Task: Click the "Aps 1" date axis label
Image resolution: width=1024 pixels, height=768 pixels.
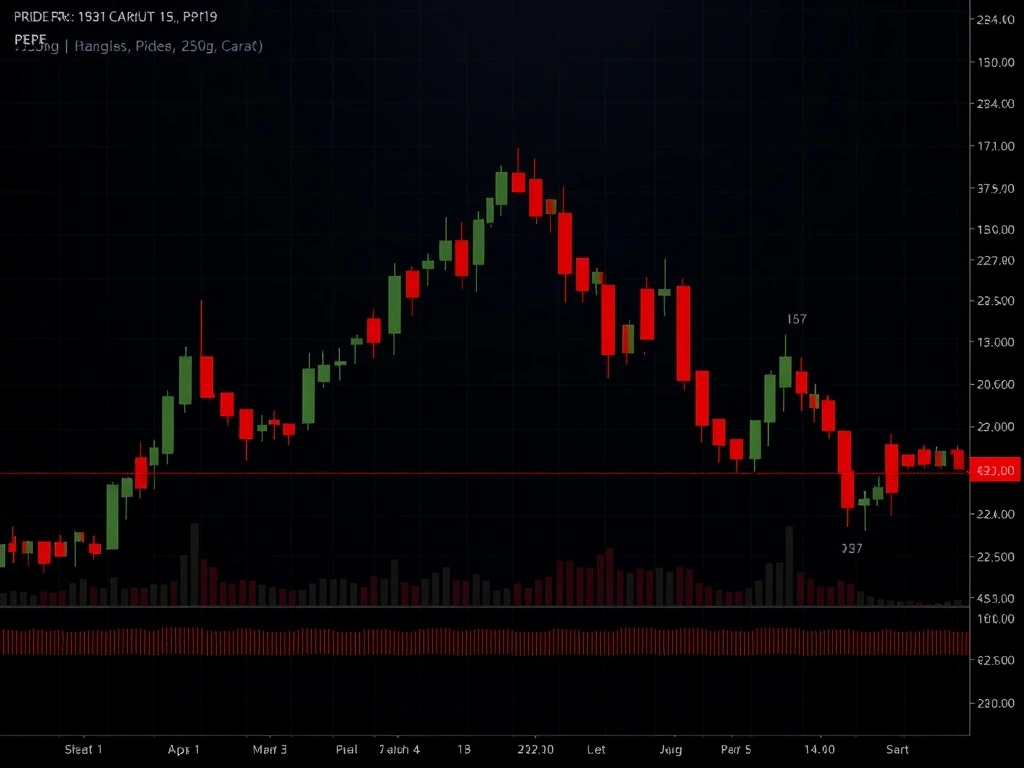Action: (x=184, y=749)
